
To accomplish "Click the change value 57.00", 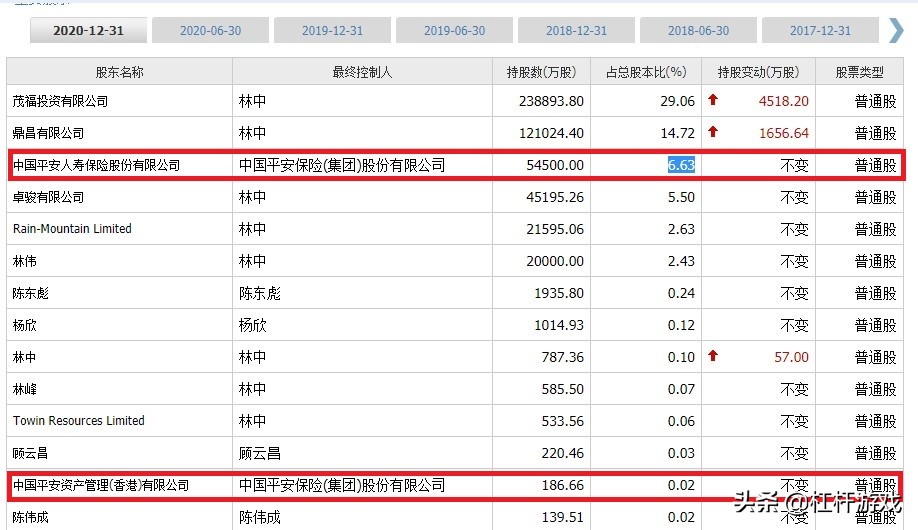I will tap(791, 357).
